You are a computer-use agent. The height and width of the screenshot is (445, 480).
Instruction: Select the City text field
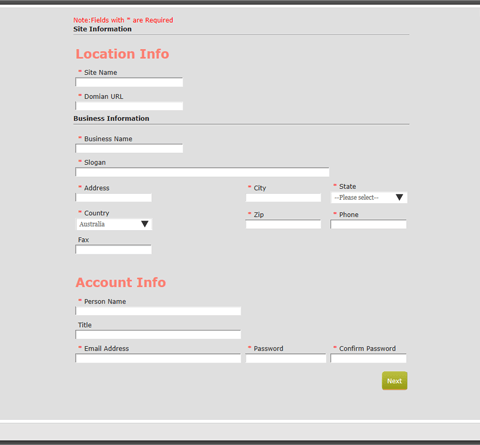[x=283, y=198]
